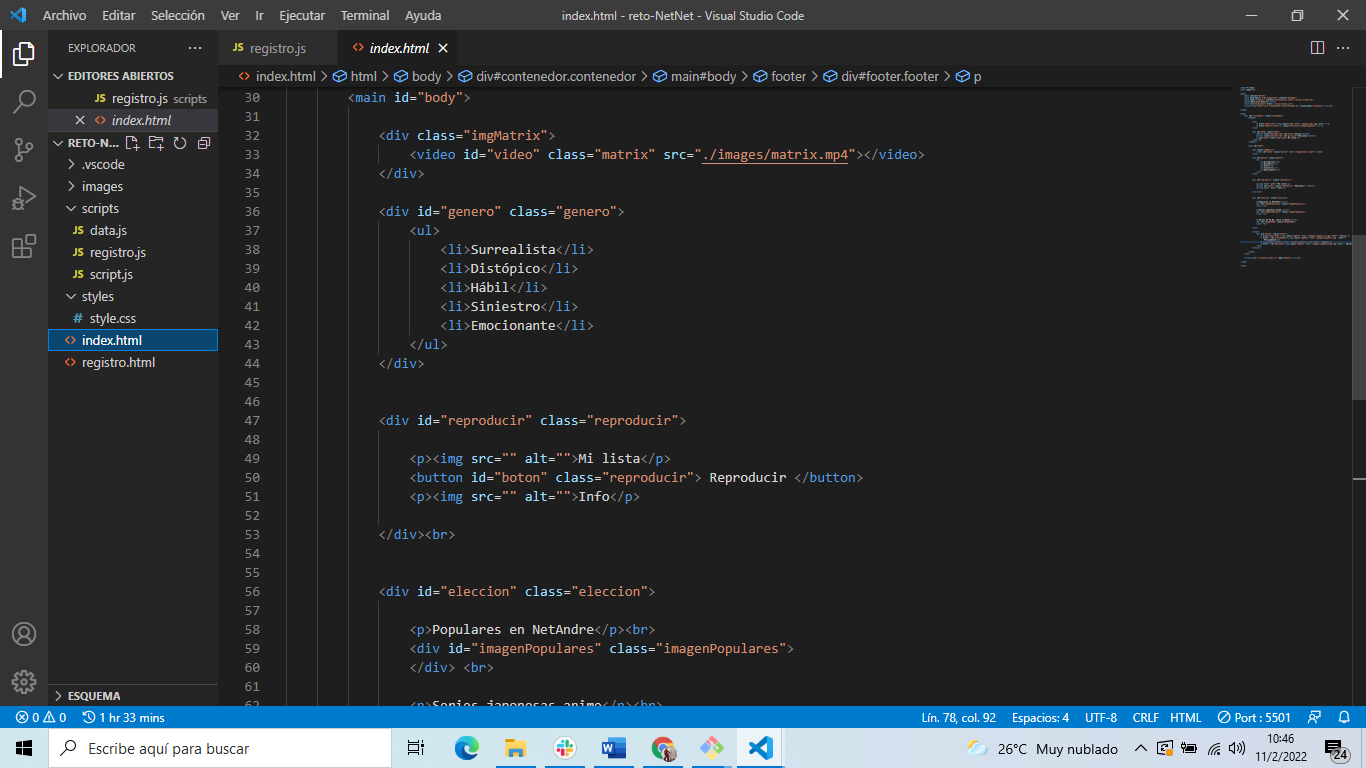Open Word from the taskbar
Image resolution: width=1366 pixels, height=768 pixels.
click(x=613, y=748)
